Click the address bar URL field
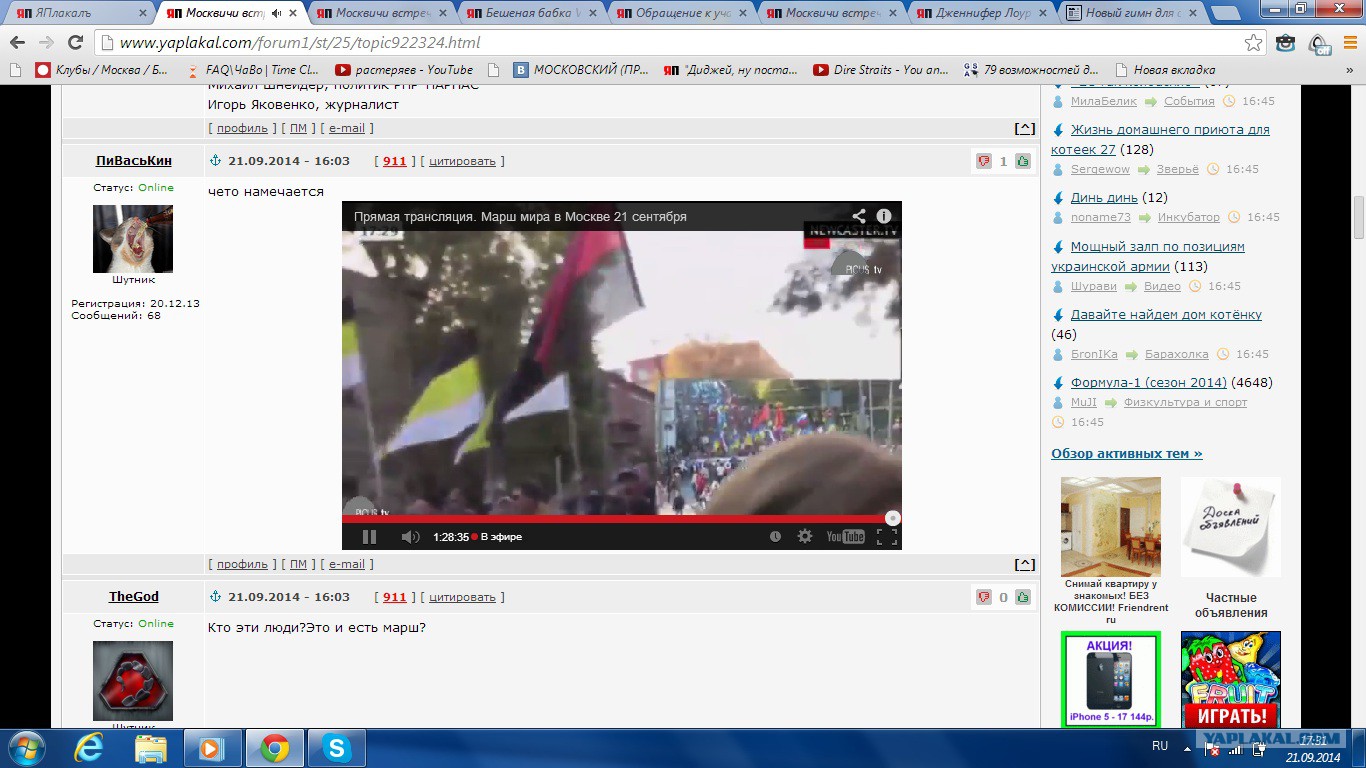 coord(680,43)
